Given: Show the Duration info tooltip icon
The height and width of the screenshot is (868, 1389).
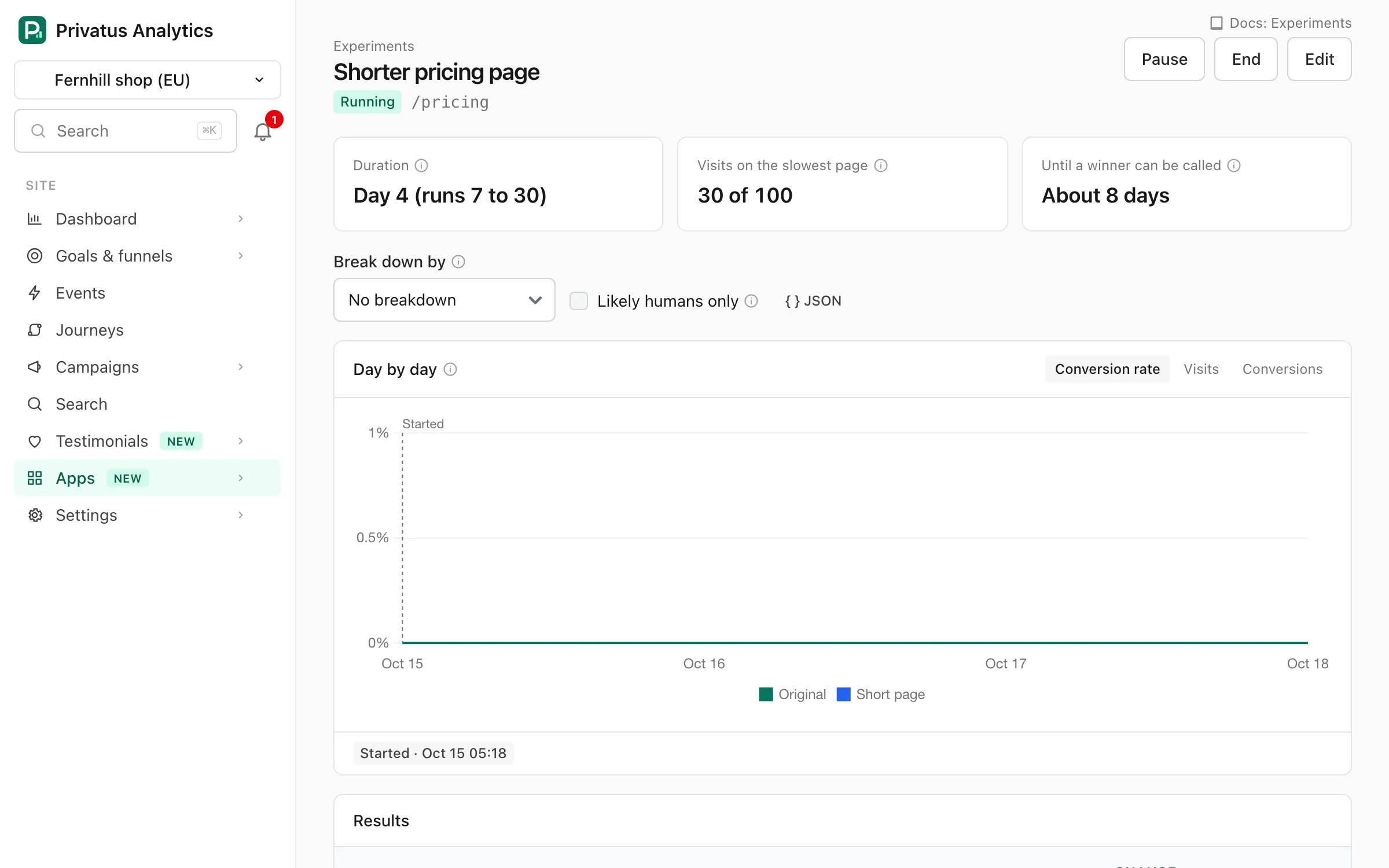Looking at the screenshot, I should (421, 165).
